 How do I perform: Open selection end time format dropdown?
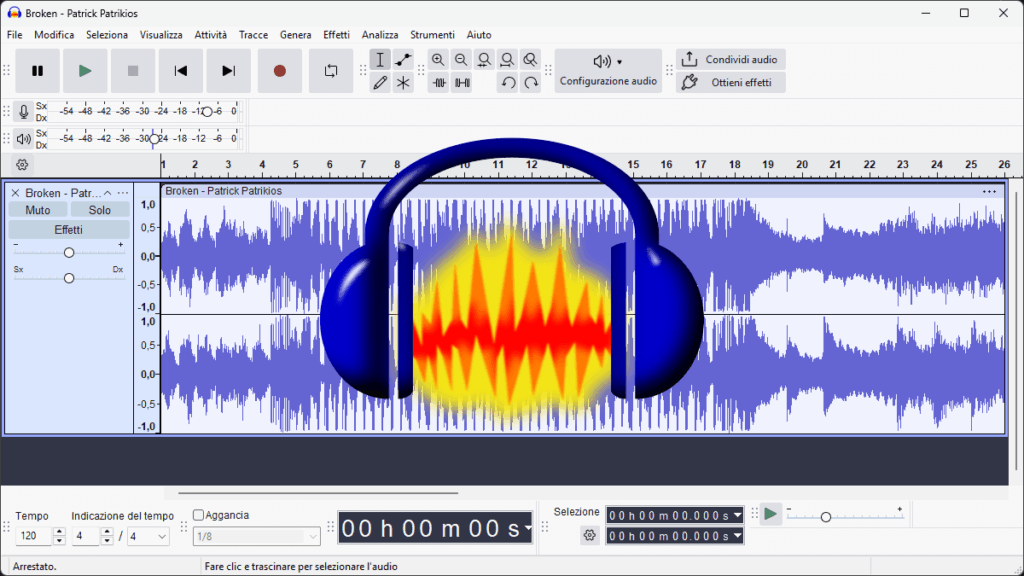pyautogui.click(x=737, y=536)
